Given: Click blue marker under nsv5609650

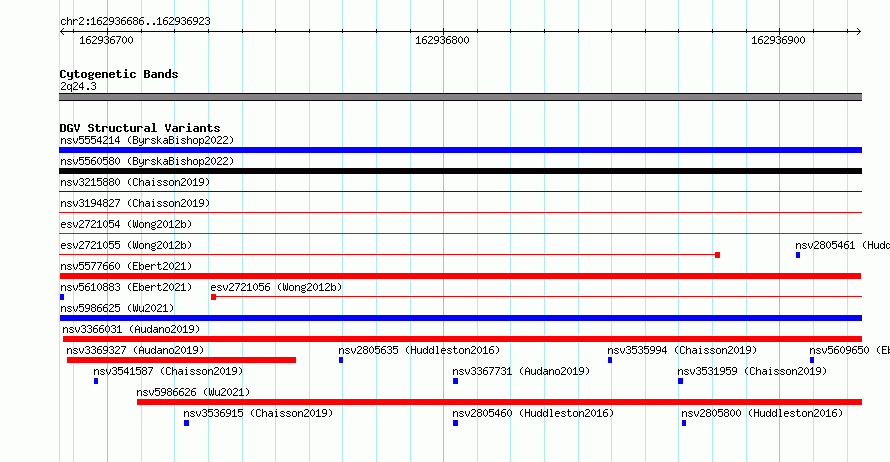Looking at the screenshot, I should pos(812,360).
